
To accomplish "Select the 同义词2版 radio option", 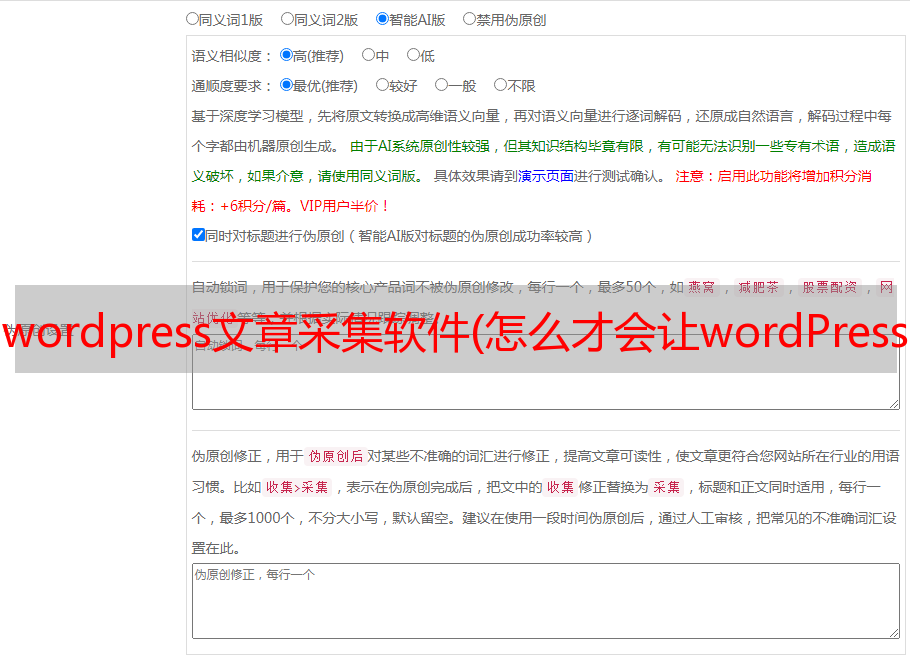I will (x=287, y=19).
